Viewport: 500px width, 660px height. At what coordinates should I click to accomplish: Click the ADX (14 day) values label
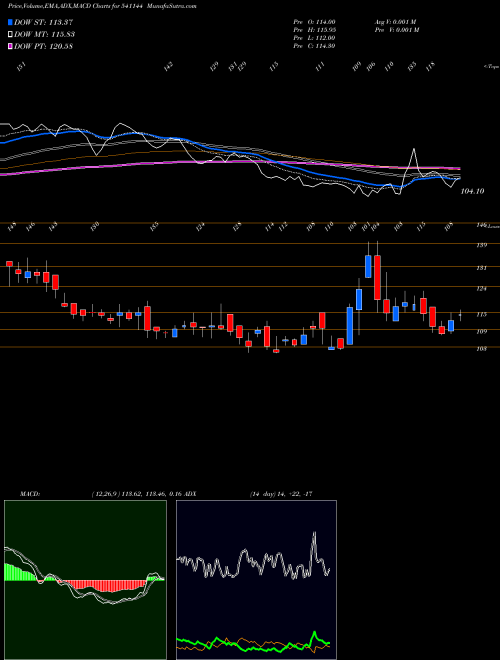[281, 494]
